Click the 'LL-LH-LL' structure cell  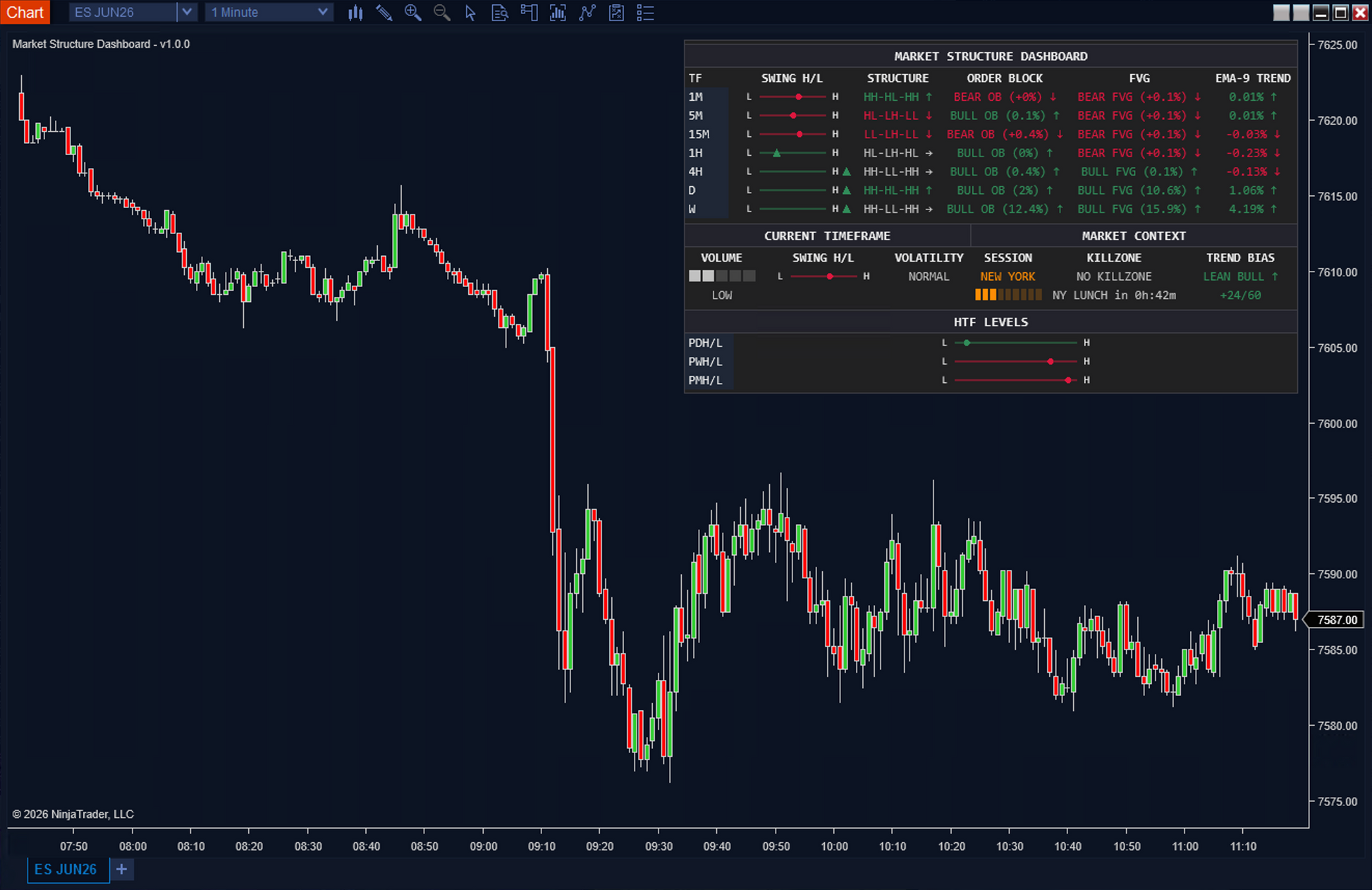coord(898,134)
